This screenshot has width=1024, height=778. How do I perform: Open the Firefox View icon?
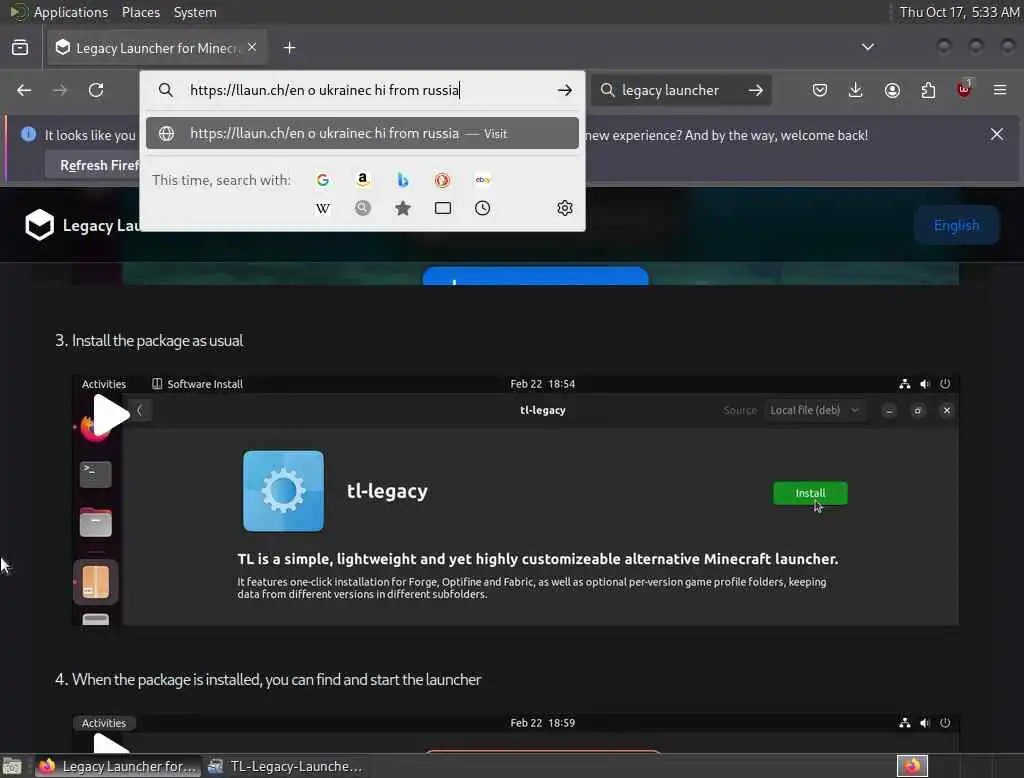pyautogui.click(x=20, y=48)
